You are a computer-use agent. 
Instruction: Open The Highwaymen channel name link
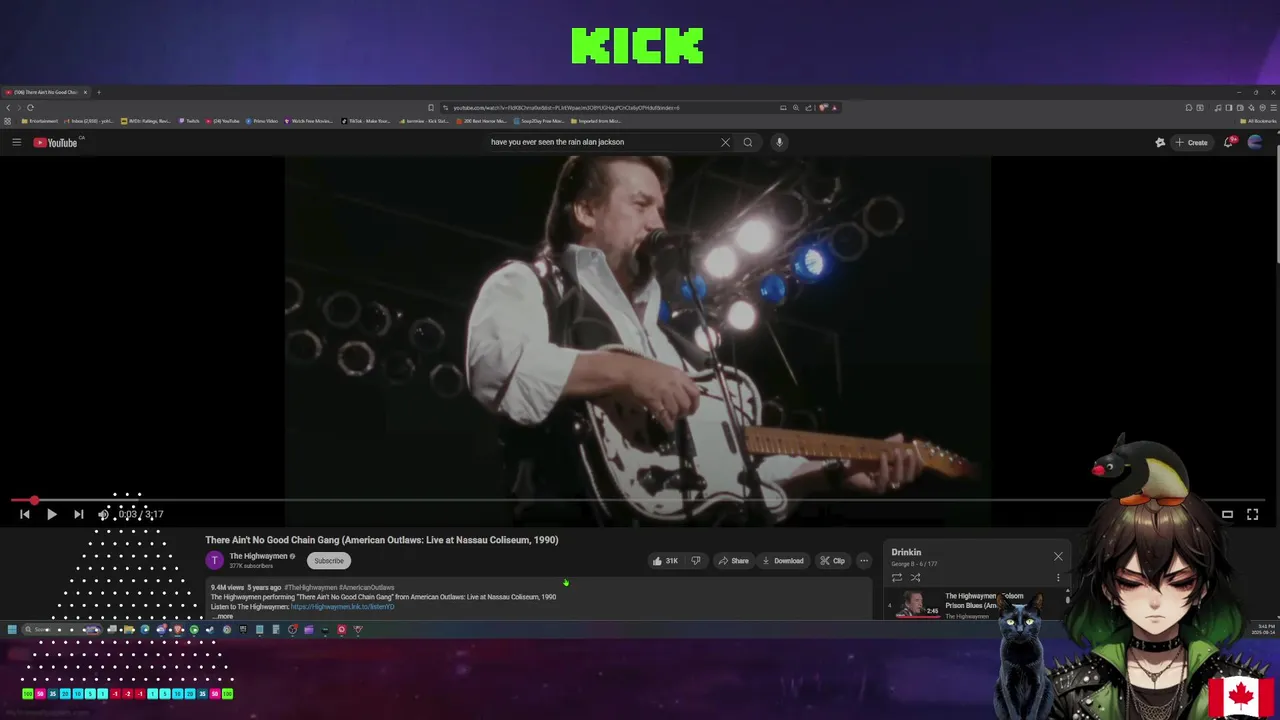pyautogui.click(x=258, y=556)
